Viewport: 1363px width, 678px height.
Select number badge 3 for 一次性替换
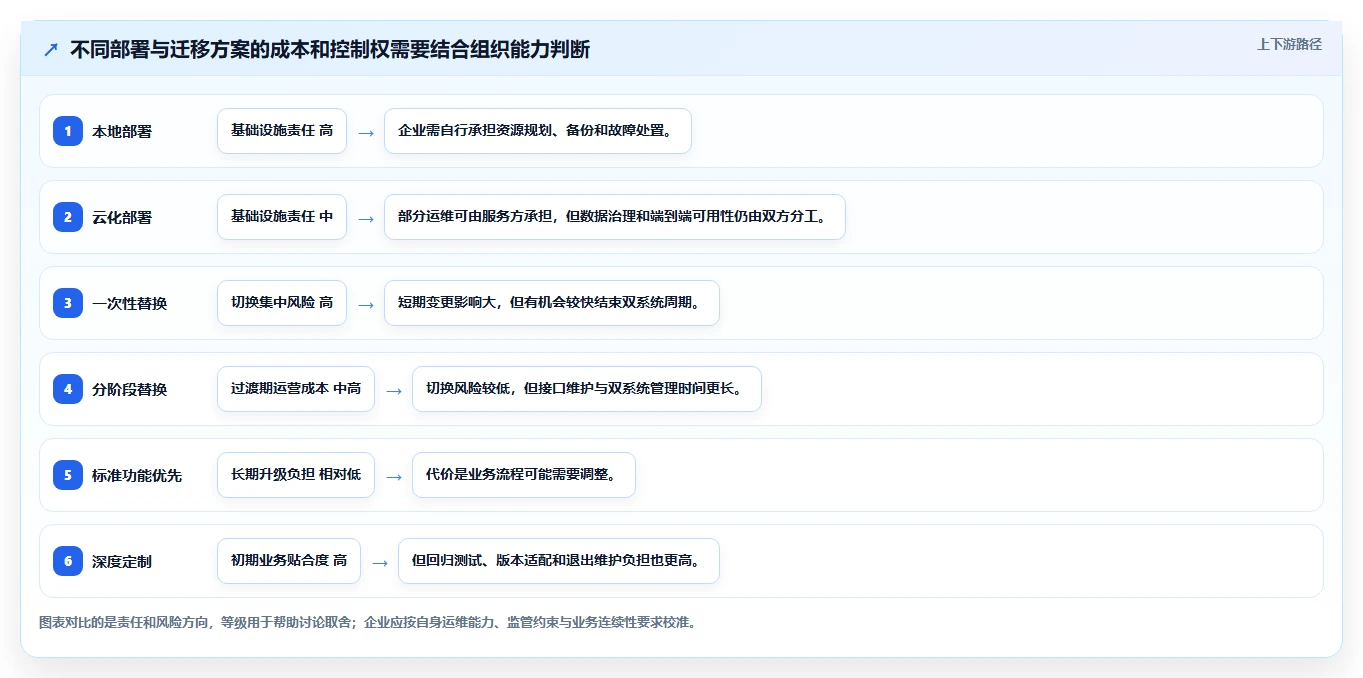[68, 303]
